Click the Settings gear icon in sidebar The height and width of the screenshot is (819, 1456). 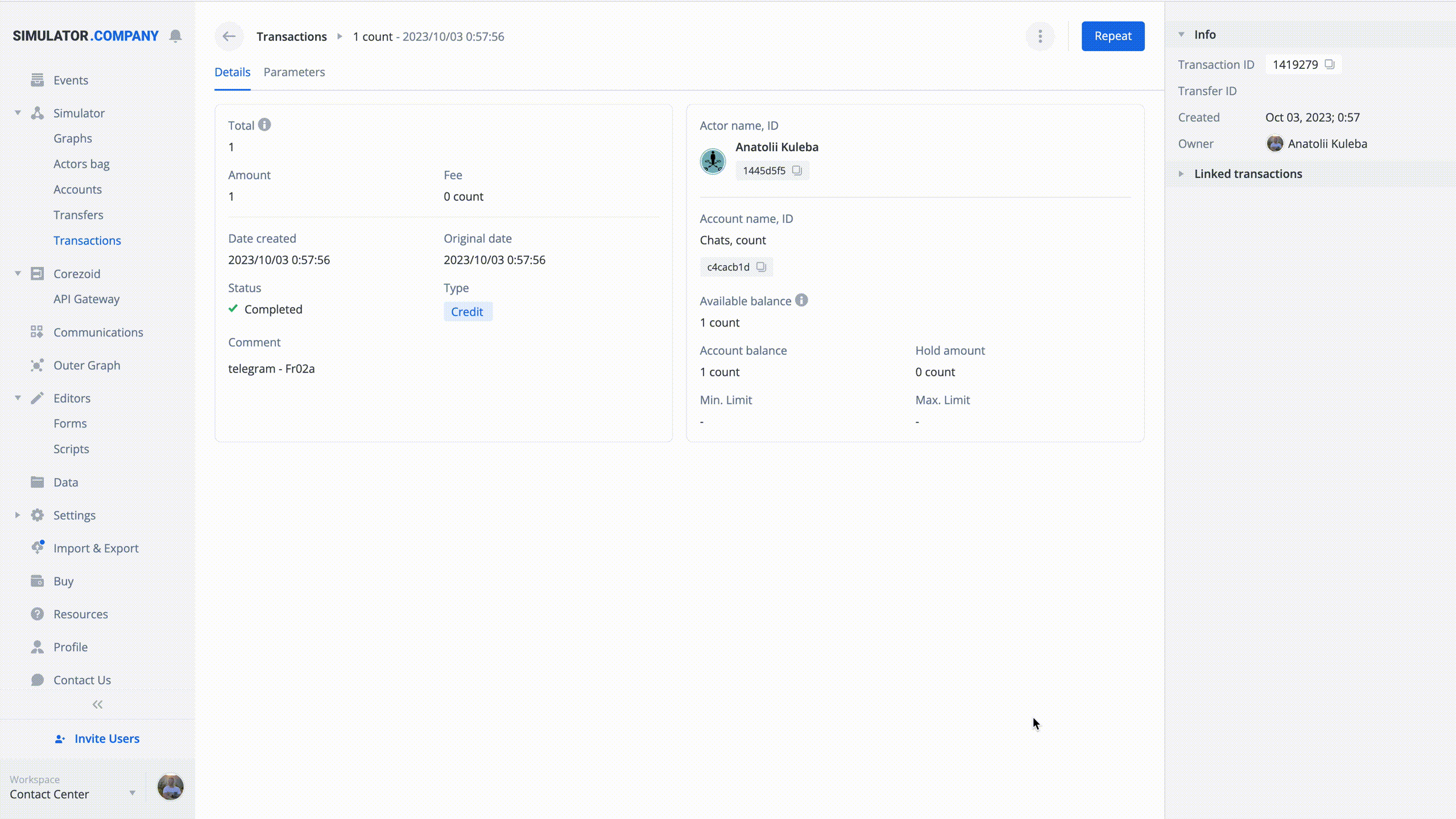[x=37, y=515]
